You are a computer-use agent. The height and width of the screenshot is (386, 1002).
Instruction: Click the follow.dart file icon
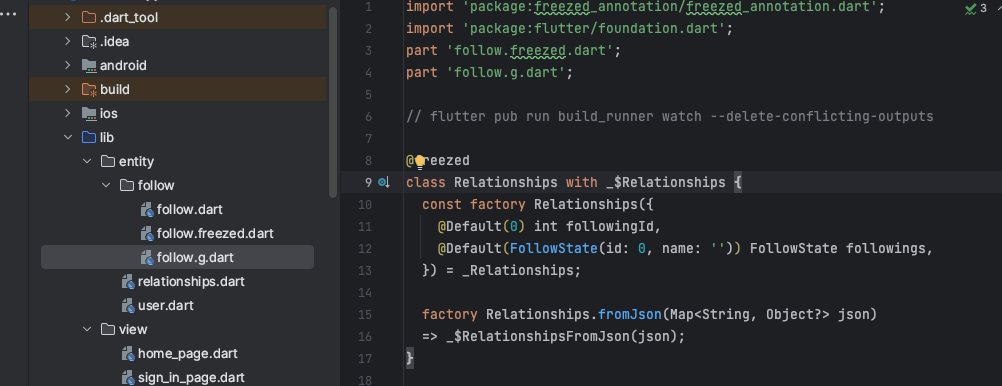[146, 210]
